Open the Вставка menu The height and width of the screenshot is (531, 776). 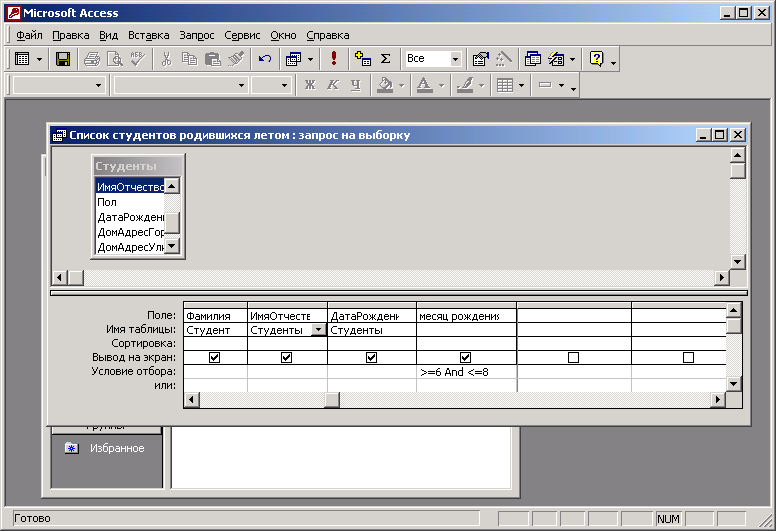(x=148, y=35)
